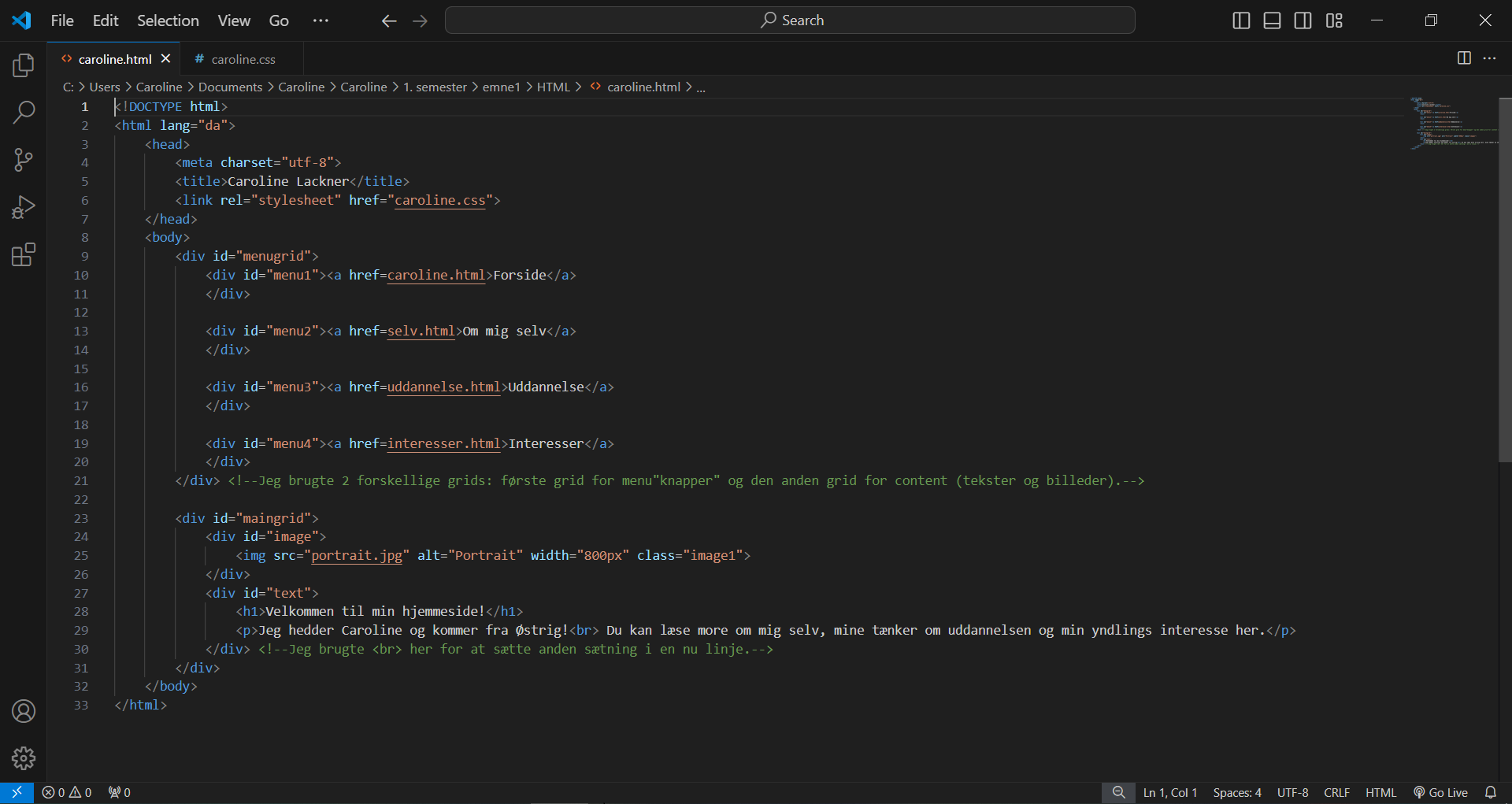This screenshot has width=1512, height=804.
Task: Expand the HTML folder in breadcrumb
Action: click(553, 87)
